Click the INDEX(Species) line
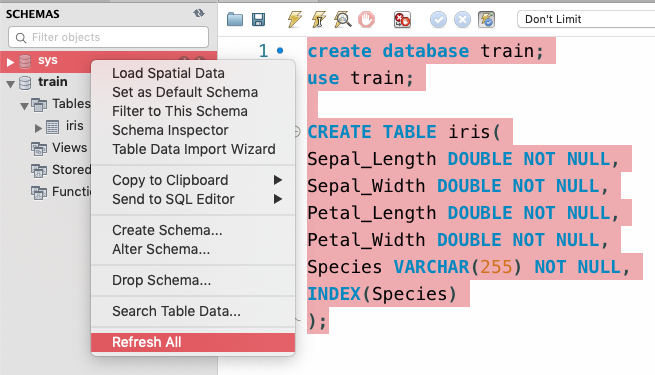Viewport: 655px width, 375px height. (x=382, y=294)
